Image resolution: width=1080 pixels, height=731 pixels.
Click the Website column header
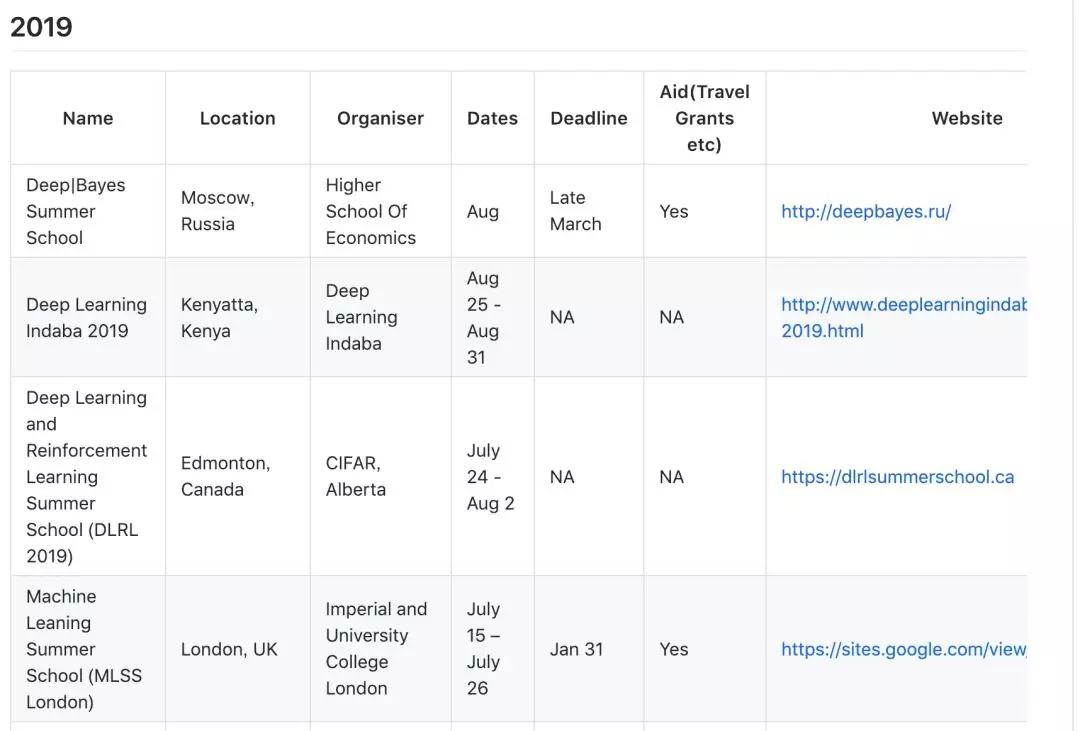click(x=966, y=118)
